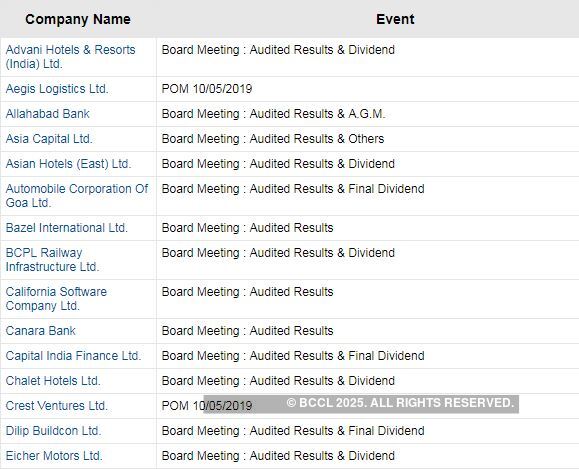Screen dimensions: 579x469
Task: Click the Event column header
Action: tap(395, 19)
